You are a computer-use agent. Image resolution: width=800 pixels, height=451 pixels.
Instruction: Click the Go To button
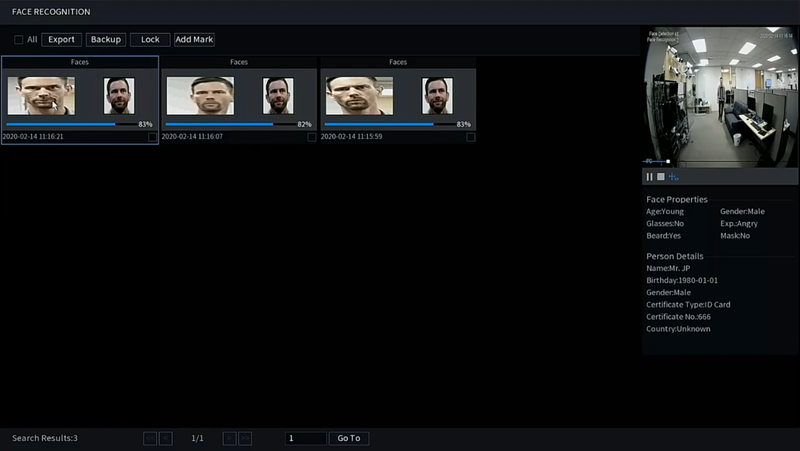point(348,438)
